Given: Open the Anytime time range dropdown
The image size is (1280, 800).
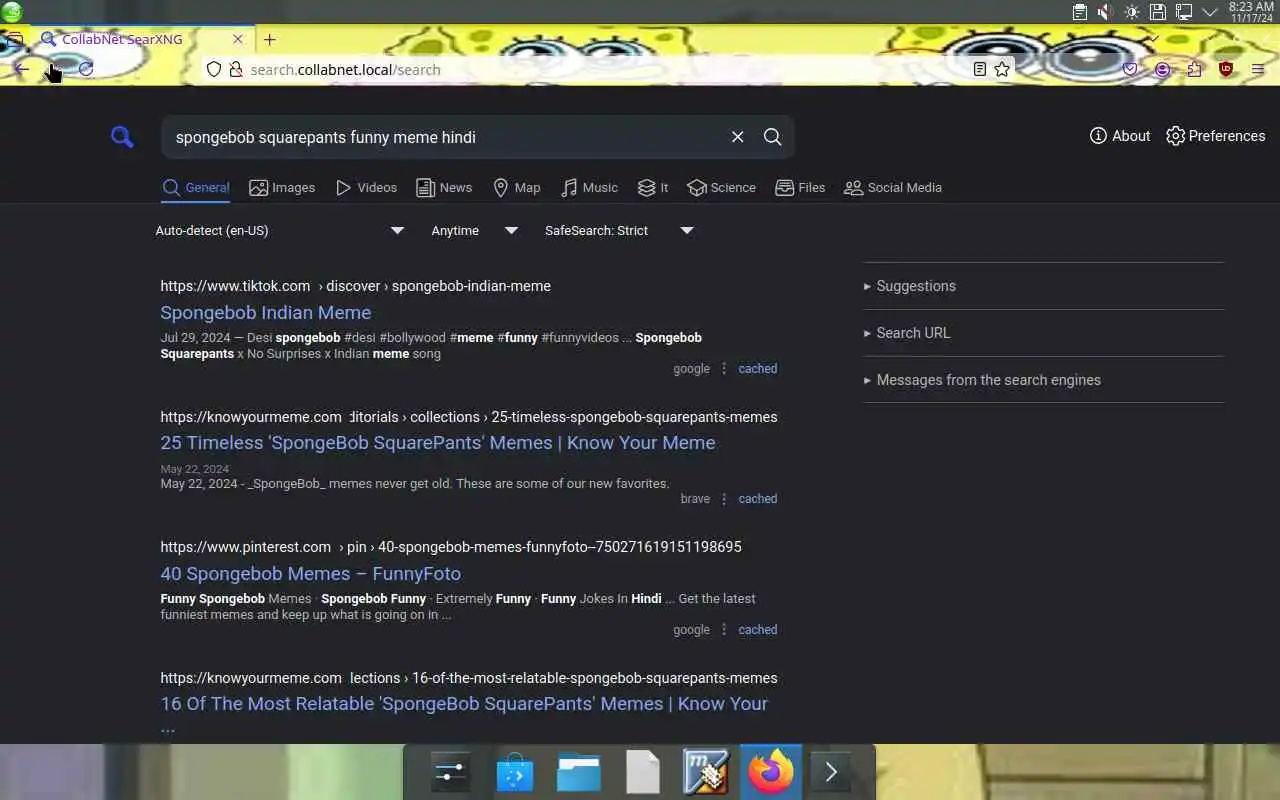Looking at the screenshot, I should (474, 230).
